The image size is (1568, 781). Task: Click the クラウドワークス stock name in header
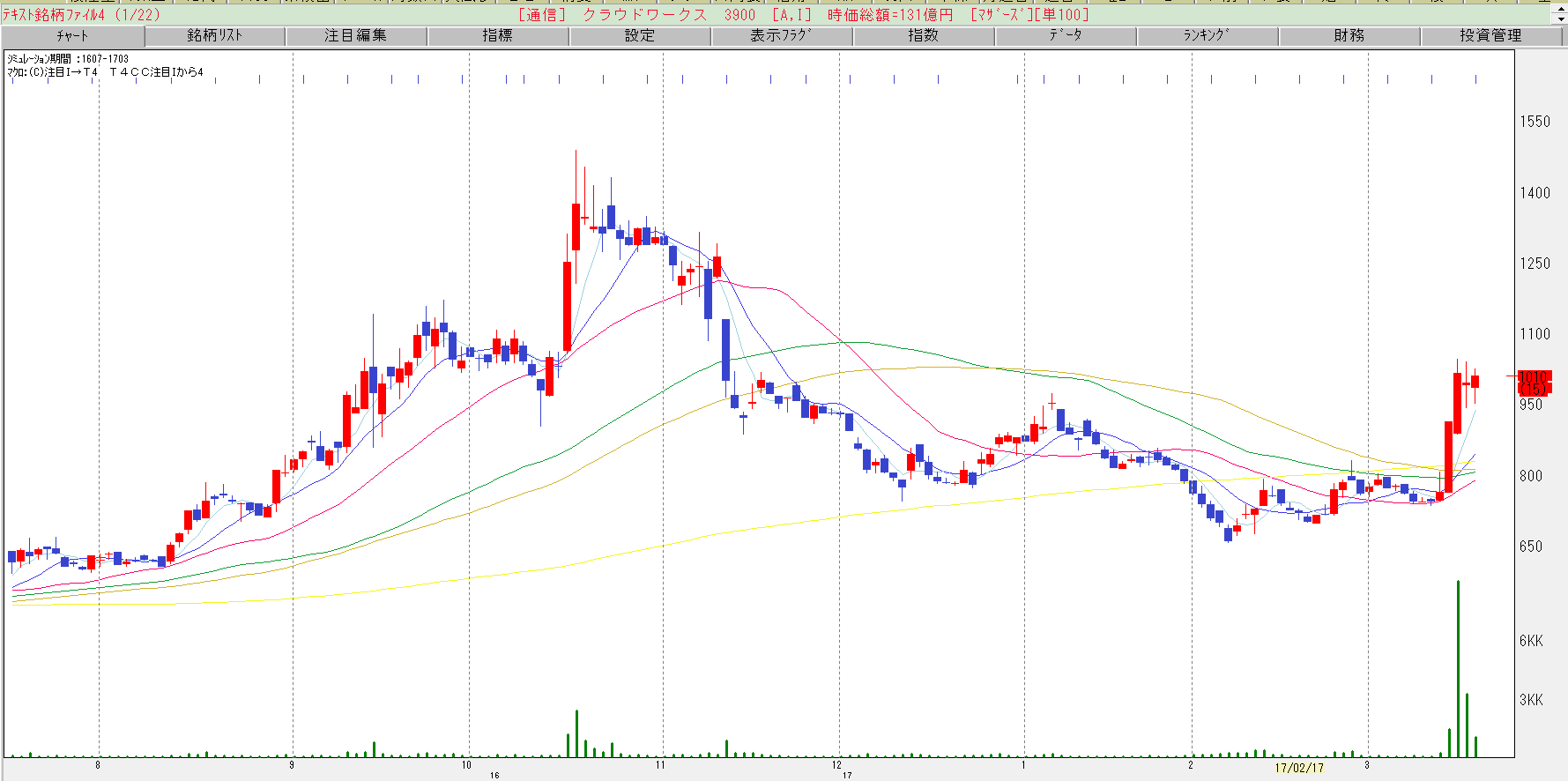(644, 15)
